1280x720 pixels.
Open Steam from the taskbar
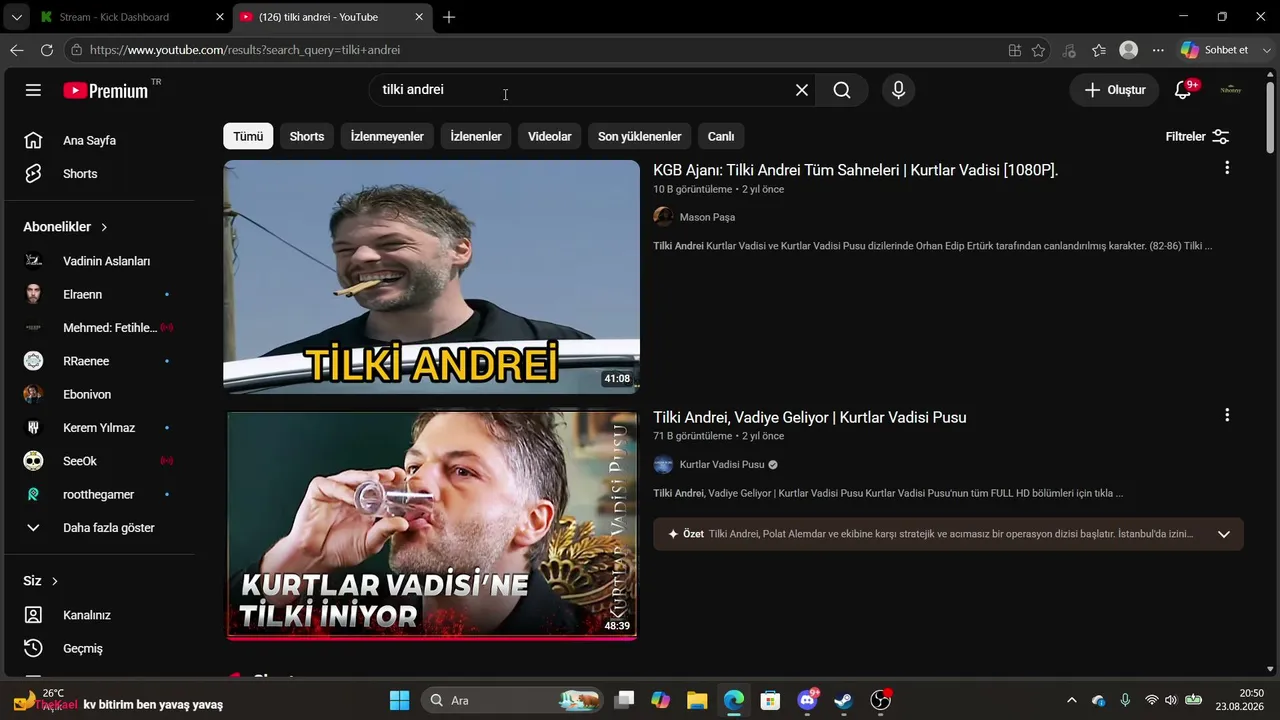844,700
